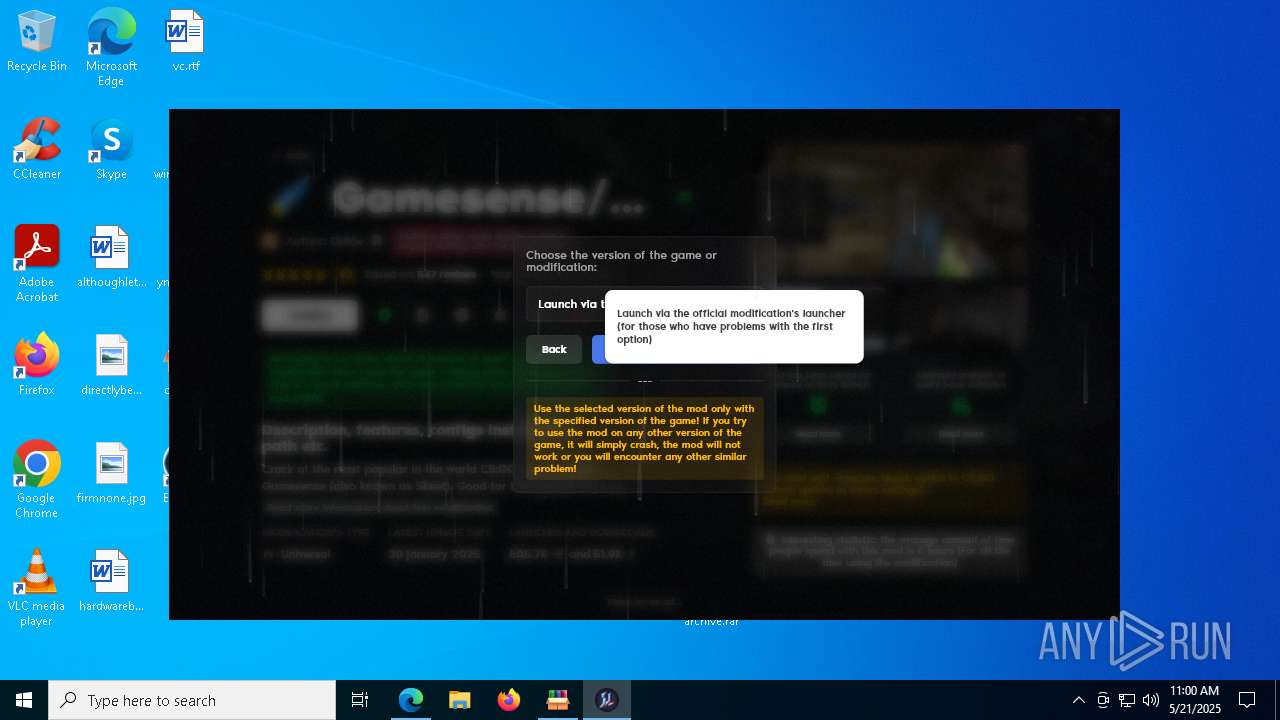Open CCleaner desktop shortcut
The height and width of the screenshot is (720, 1280).
pos(37,150)
